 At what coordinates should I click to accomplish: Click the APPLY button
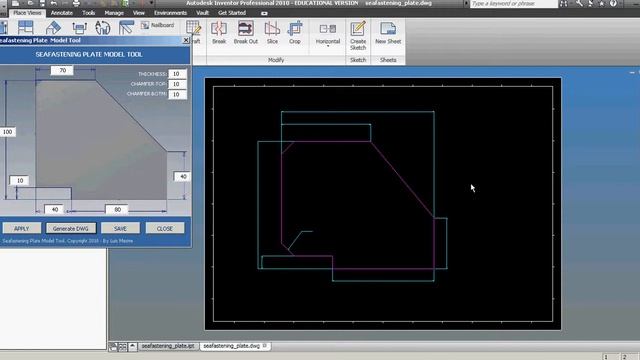point(22,228)
